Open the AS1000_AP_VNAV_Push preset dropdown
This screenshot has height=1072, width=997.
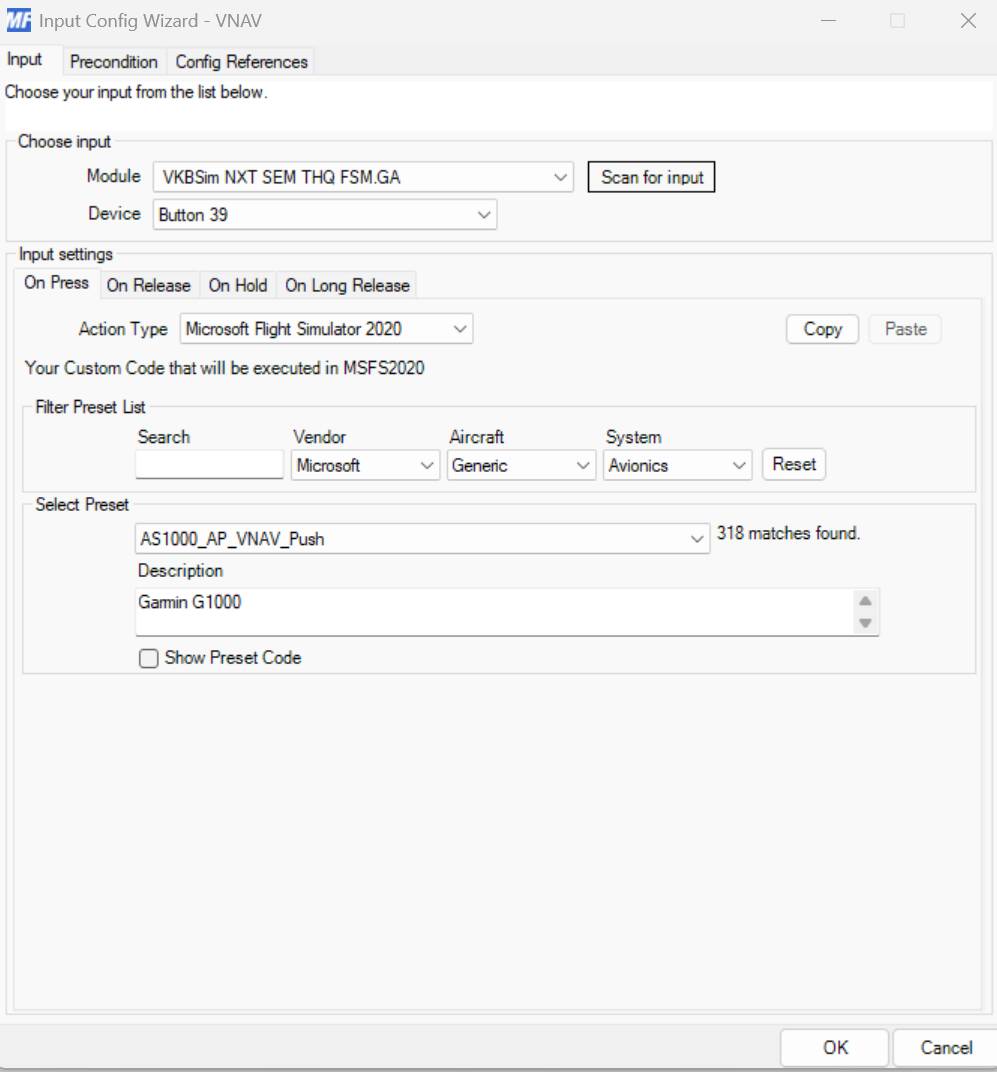coord(422,539)
